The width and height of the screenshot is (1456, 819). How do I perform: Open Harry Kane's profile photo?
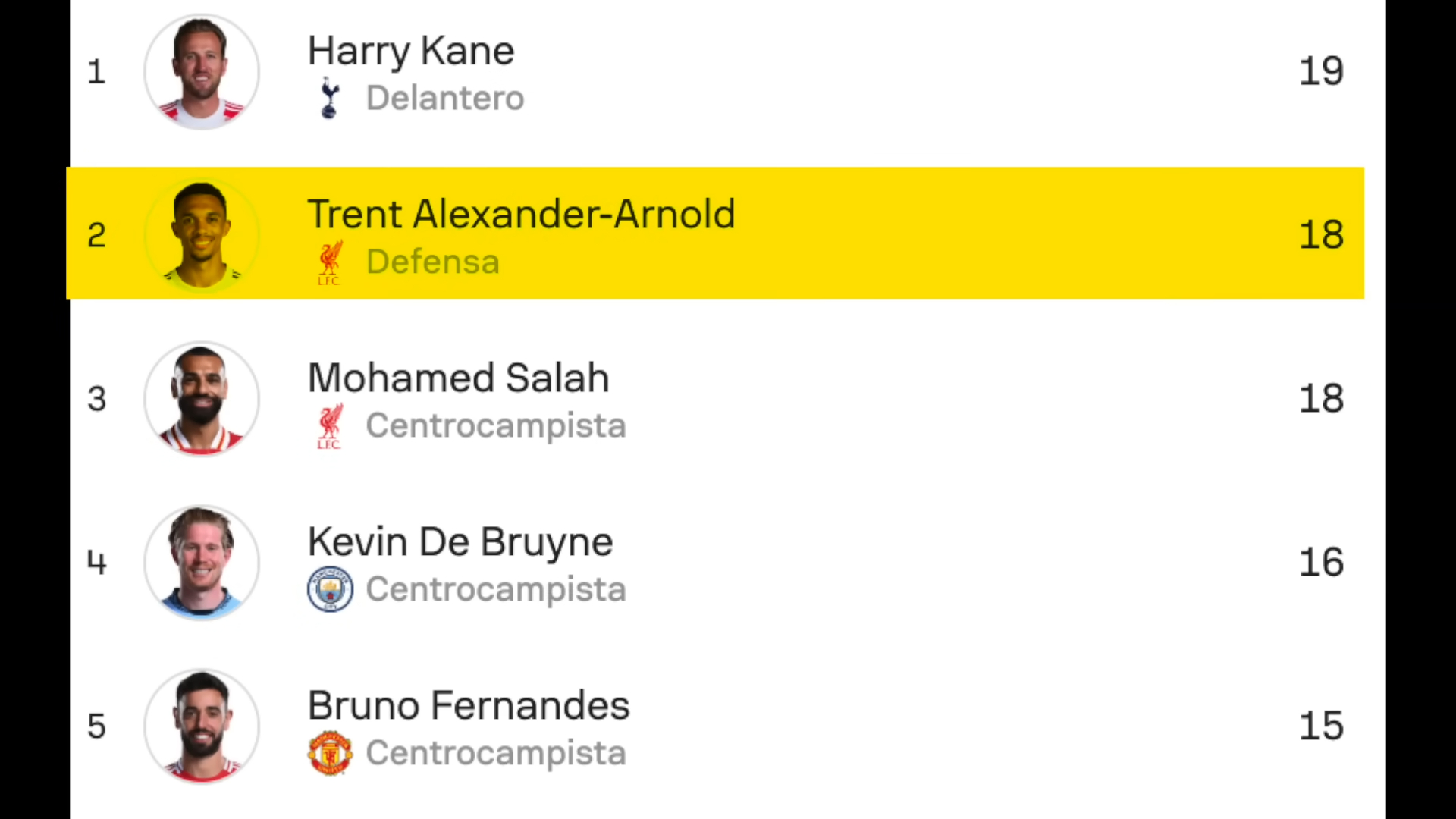202,71
